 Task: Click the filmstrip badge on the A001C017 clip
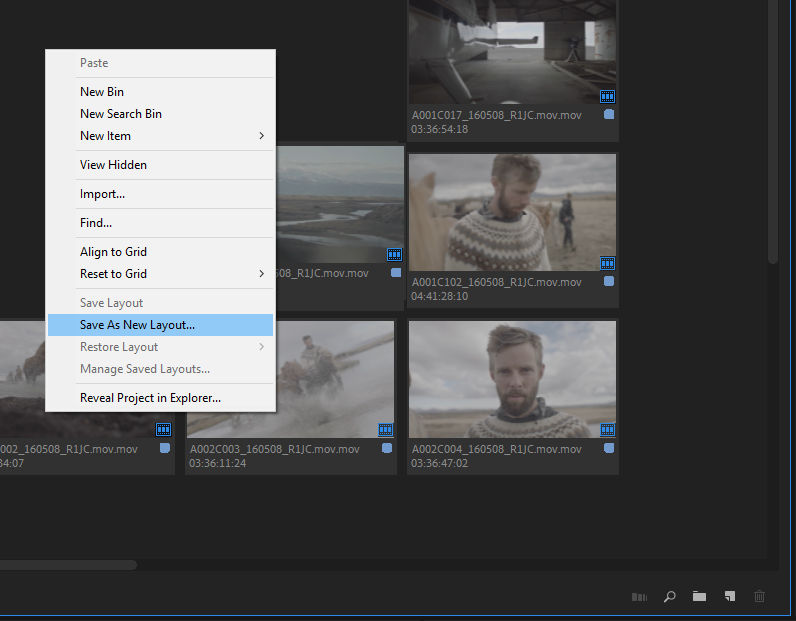click(x=607, y=96)
